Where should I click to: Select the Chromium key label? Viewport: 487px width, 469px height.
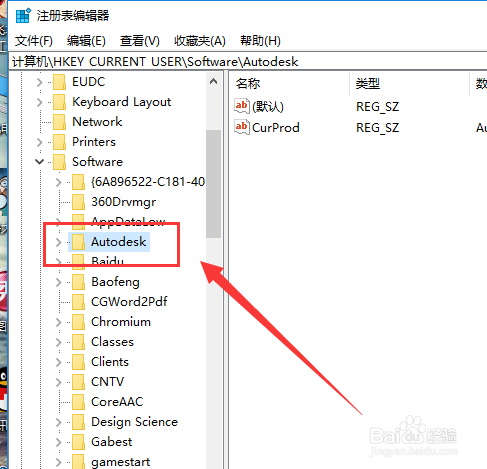click(x=121, y=322)
